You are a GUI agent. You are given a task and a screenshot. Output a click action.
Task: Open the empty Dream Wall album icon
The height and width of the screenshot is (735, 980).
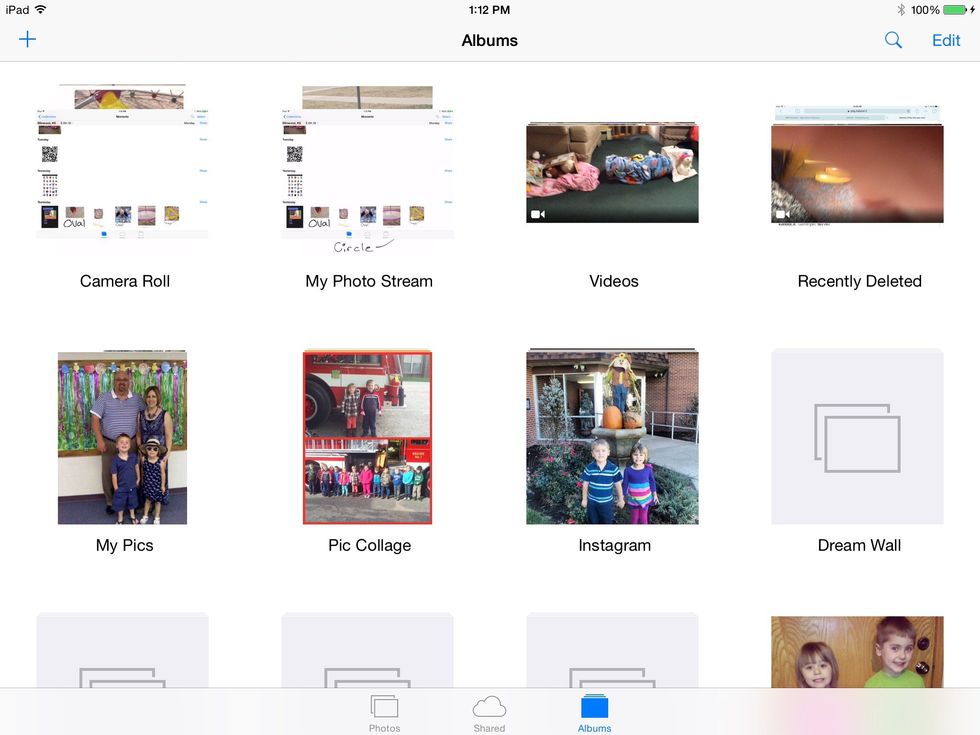pyautogui.click(x=857, y=437)
